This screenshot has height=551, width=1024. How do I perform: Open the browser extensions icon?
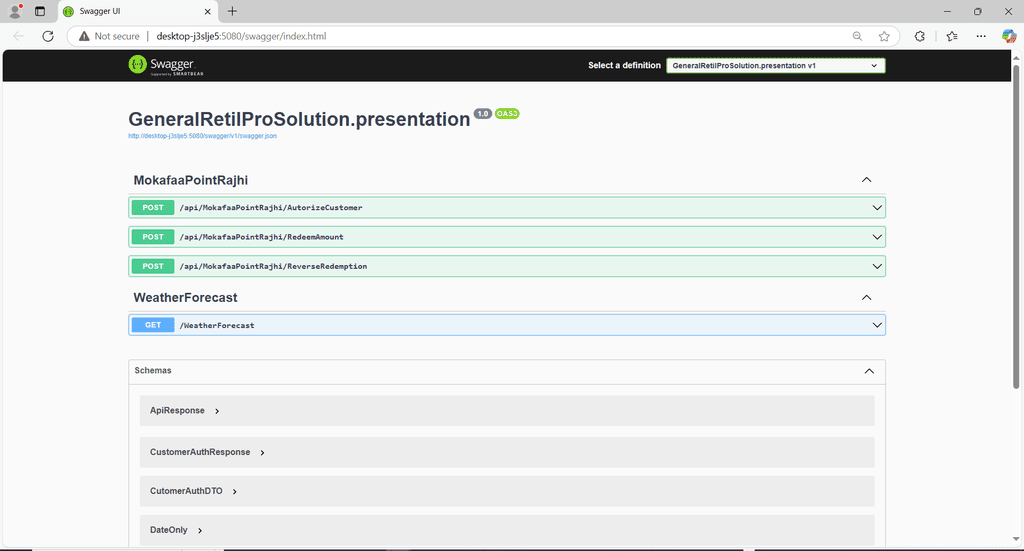click(920, 36)
